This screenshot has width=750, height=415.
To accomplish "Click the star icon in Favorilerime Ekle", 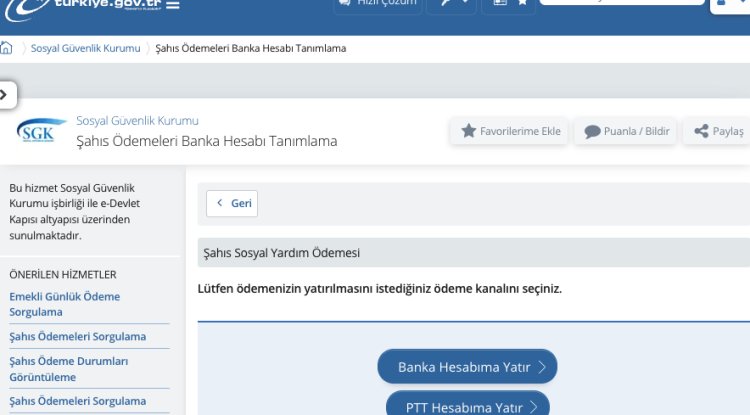I will (469, 131).
